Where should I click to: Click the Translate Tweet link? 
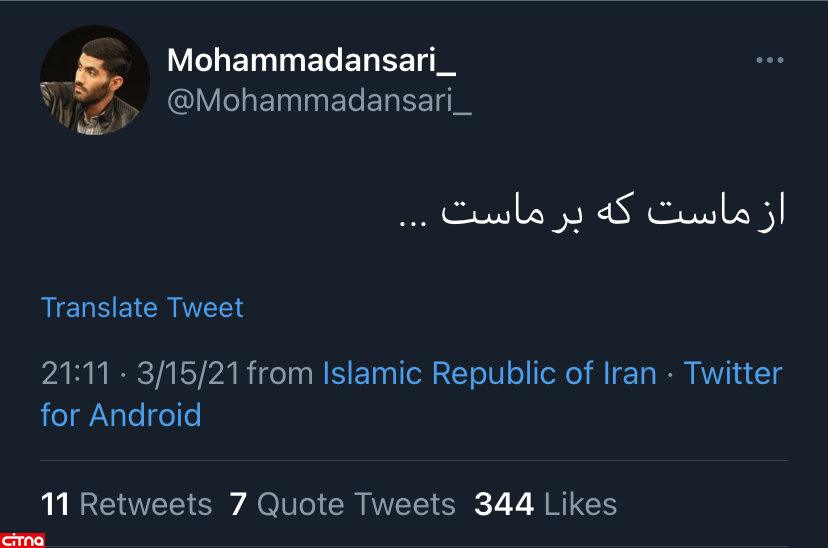[x=142, y=307]
